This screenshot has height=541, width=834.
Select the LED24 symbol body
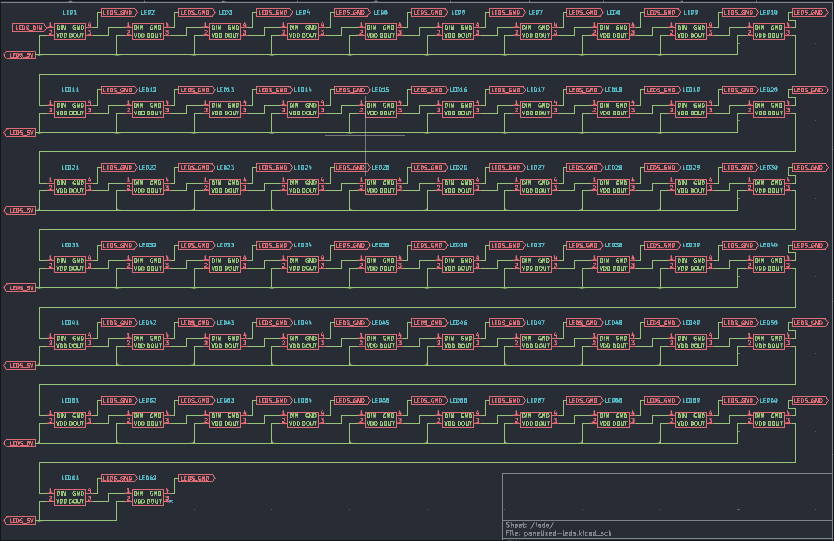[303, 187]
